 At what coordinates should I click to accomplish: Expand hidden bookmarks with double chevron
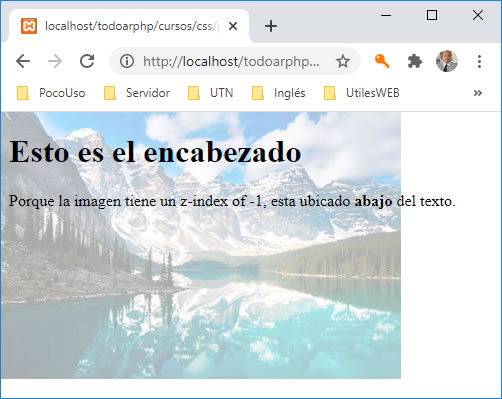(478, 93)
